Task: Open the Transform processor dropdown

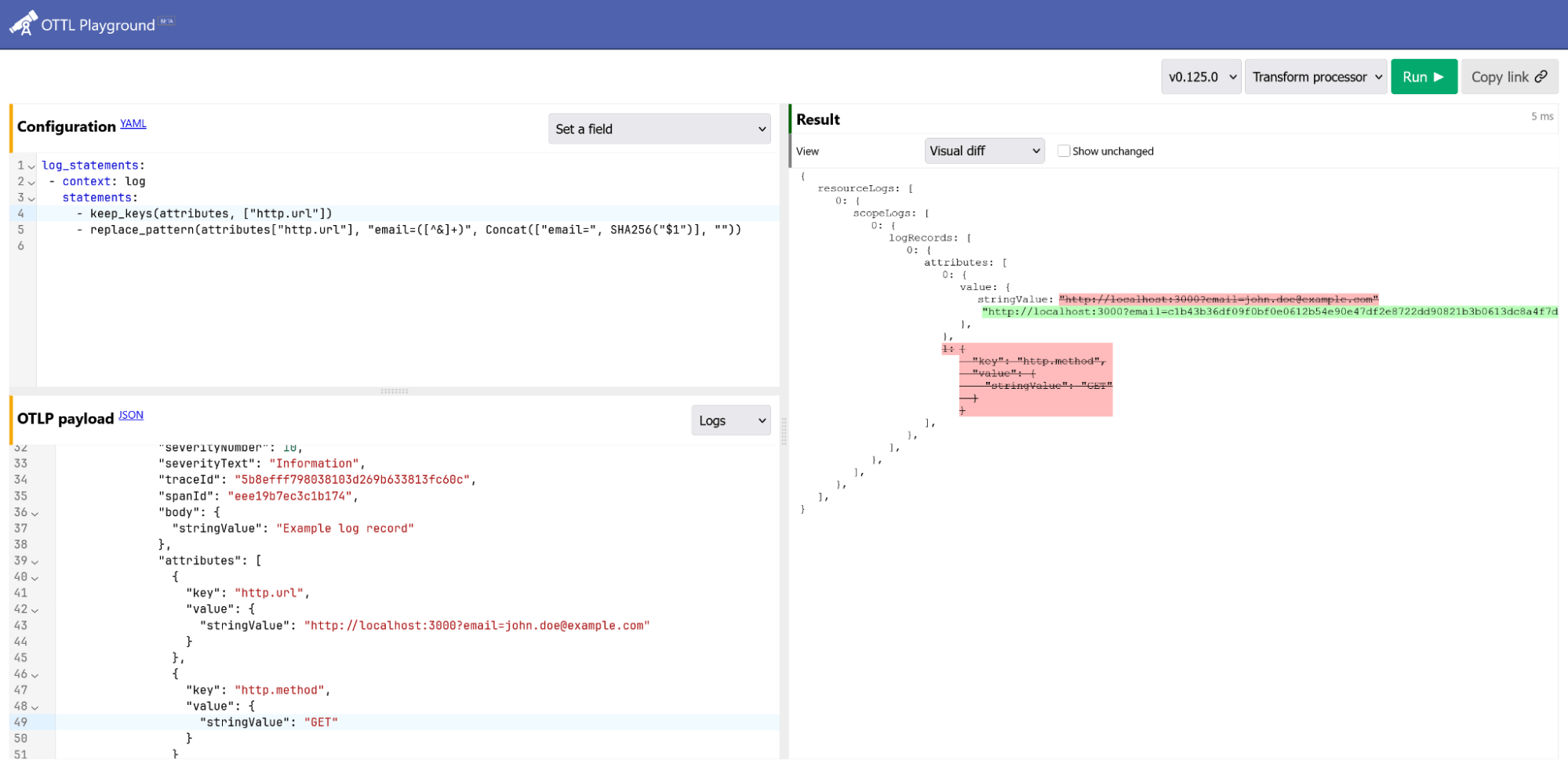Action: (1315, 77)
